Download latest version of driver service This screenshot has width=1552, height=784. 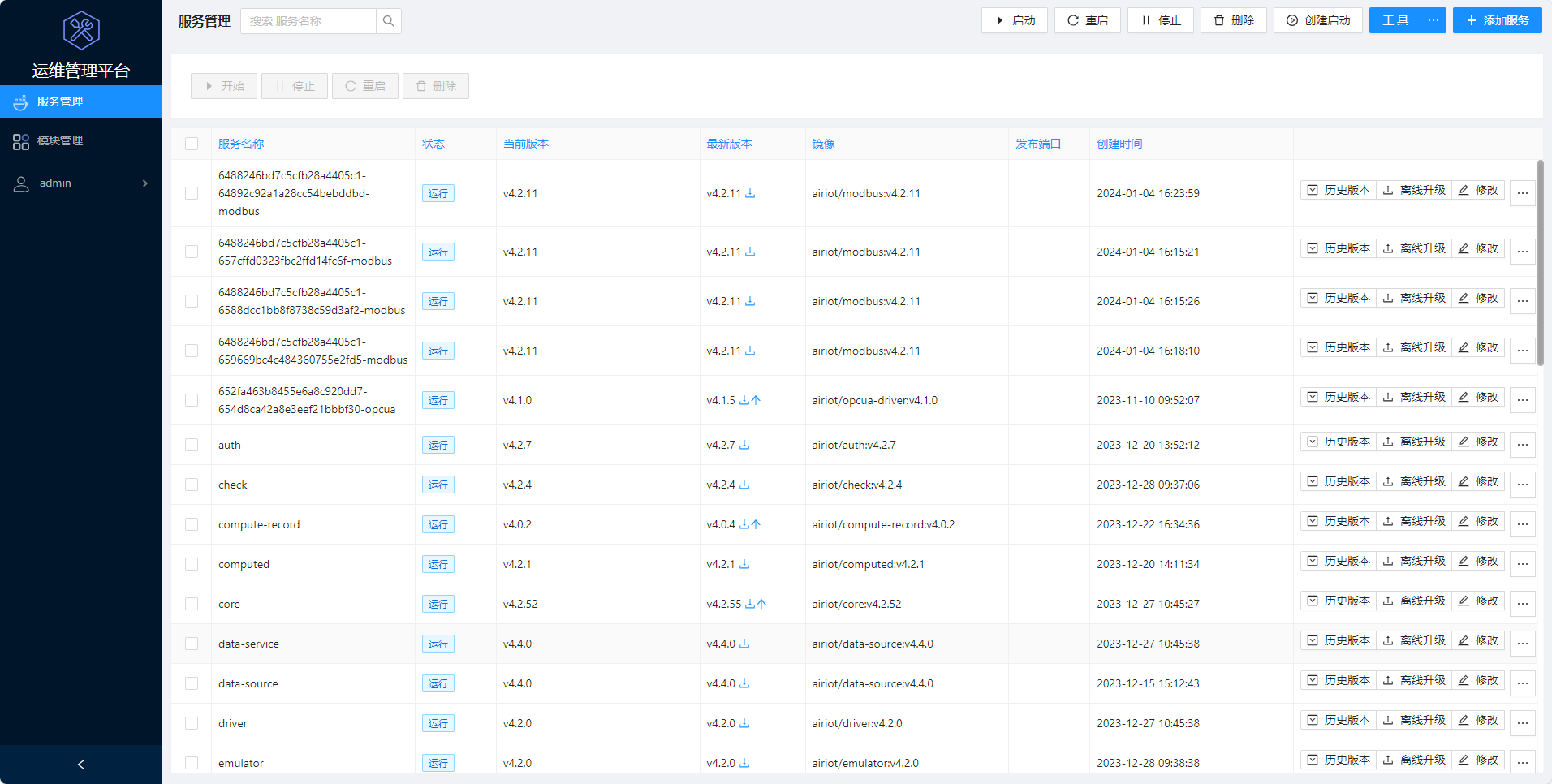click(x=744, y=723)
